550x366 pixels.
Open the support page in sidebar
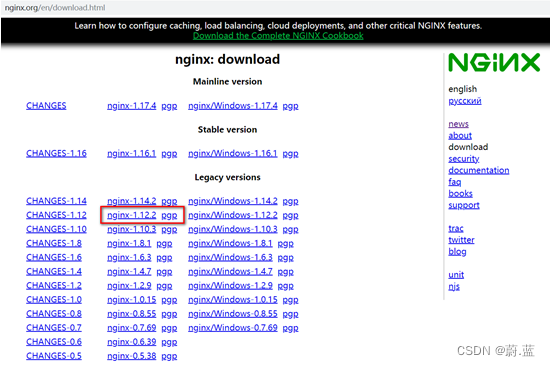click(x=464, y=205)
